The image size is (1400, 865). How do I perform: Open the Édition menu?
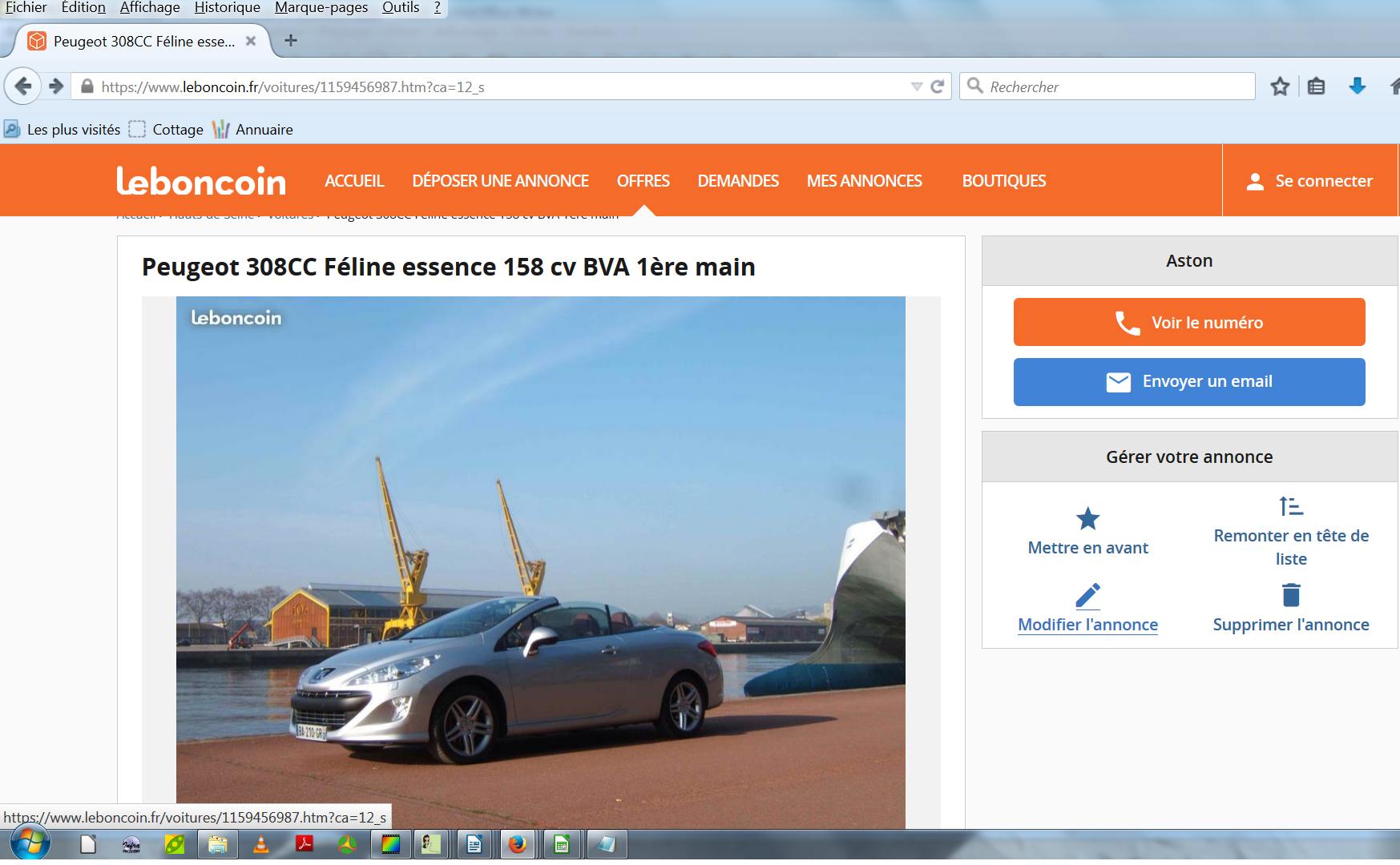click(x=83, y=8)
